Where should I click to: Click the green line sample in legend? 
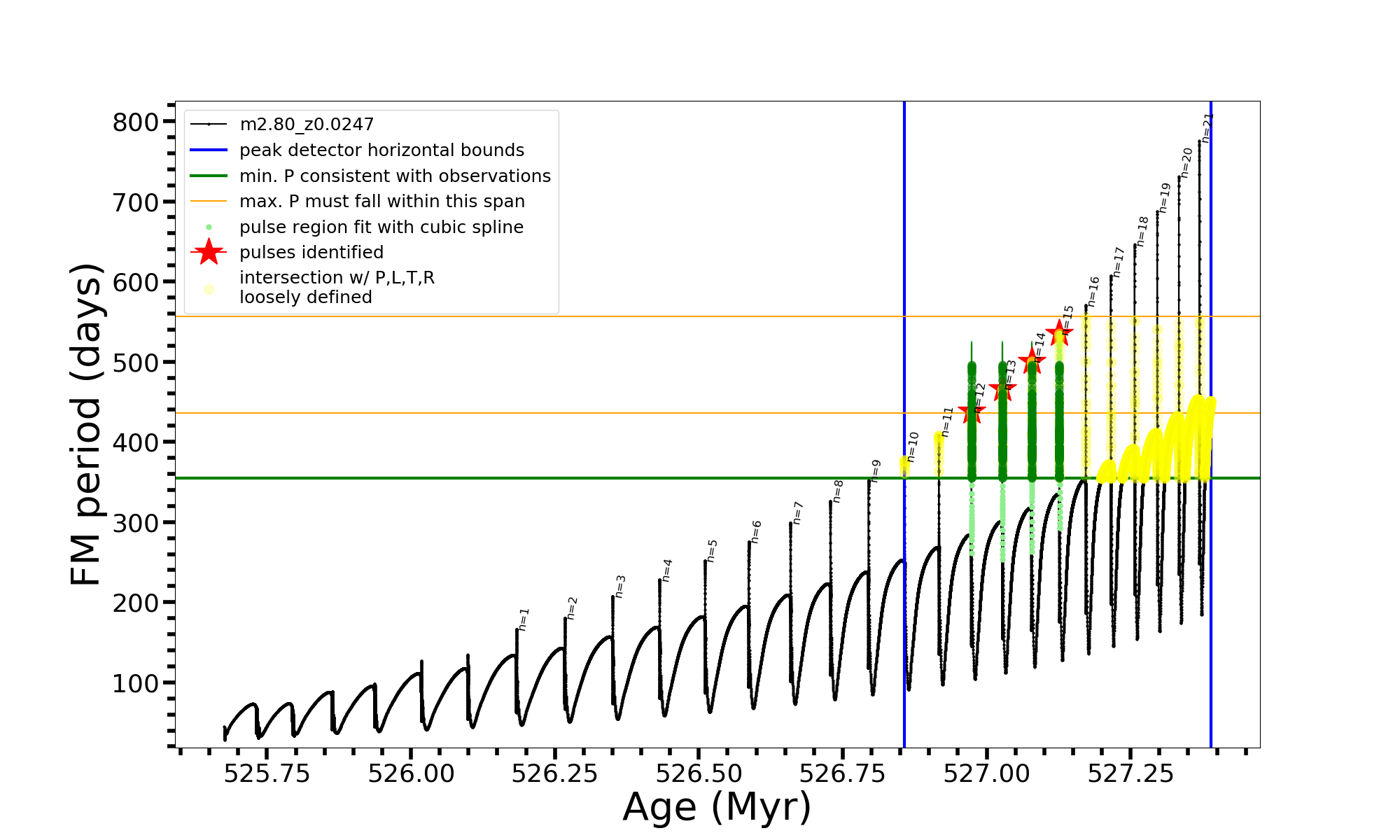[x=209, y=176]
